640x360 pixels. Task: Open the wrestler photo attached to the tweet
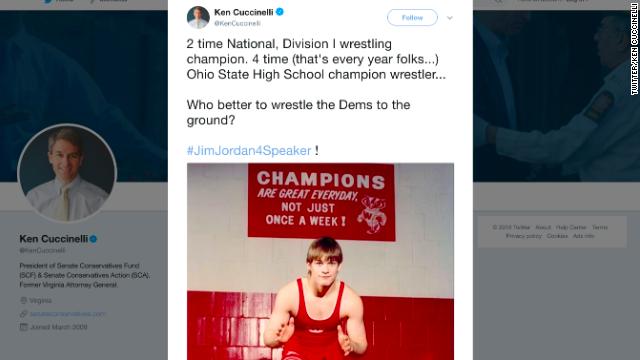(x=320, y=261)
